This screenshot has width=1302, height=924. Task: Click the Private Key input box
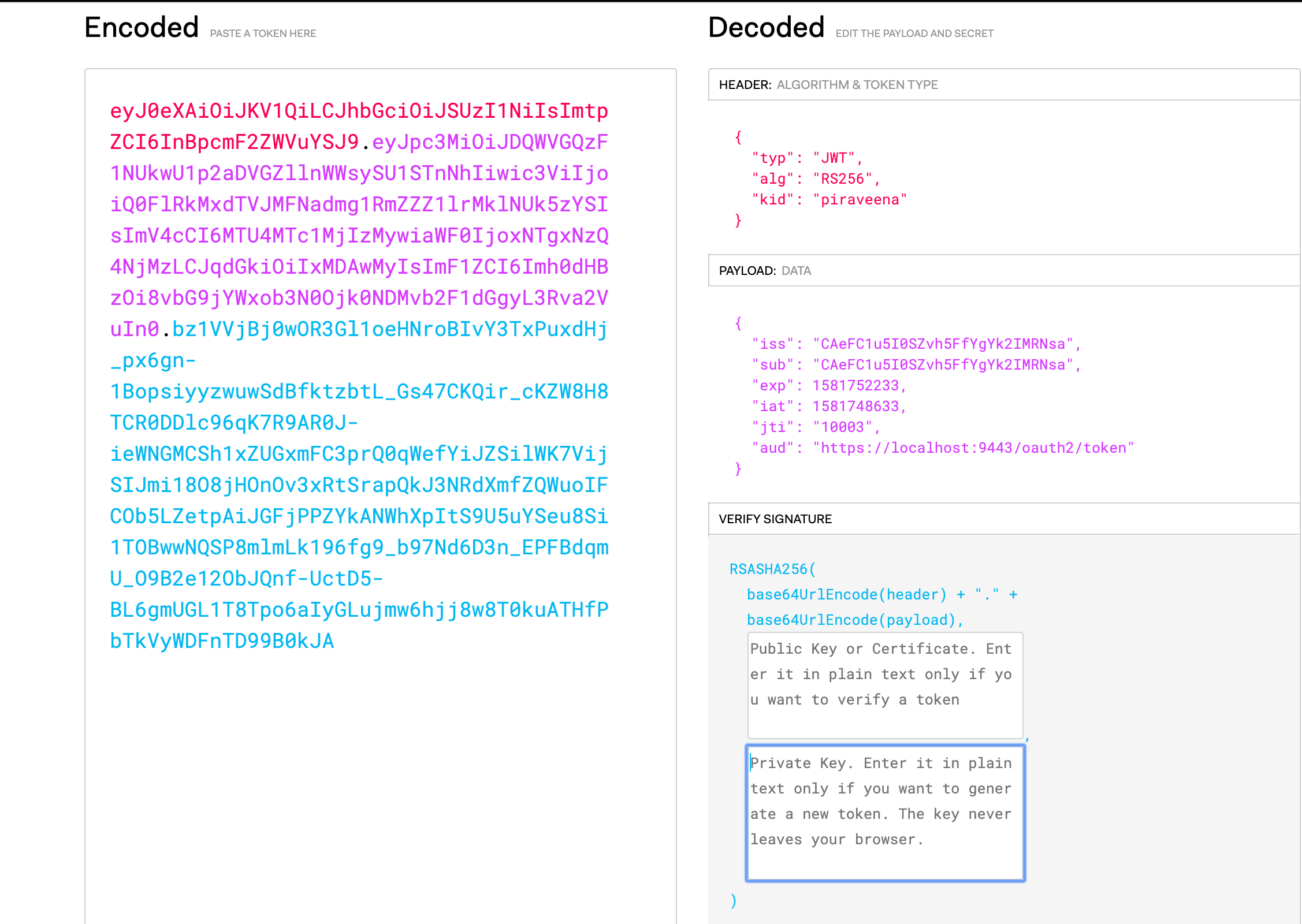884,812
